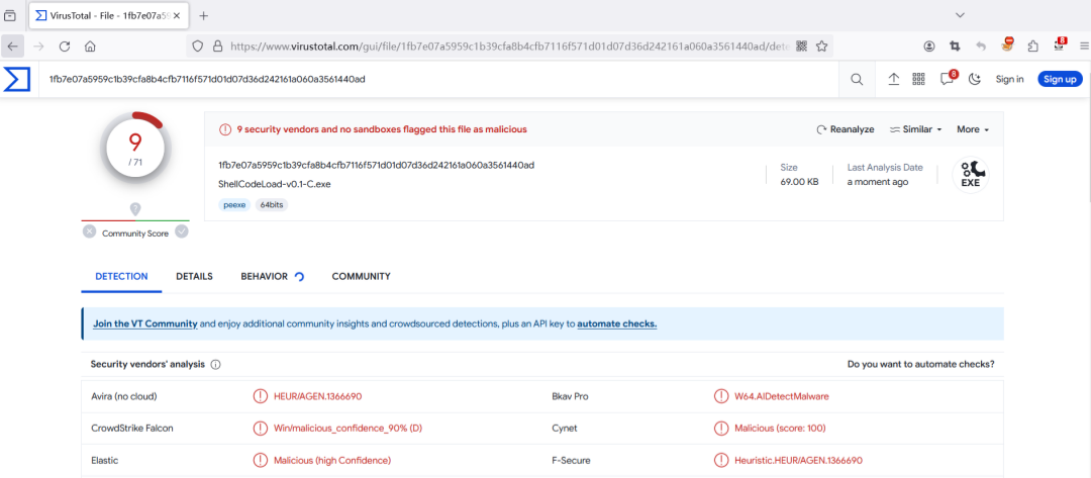Image resolution: width=1091 pixels, height=478 pixels.
Task: Click the Sign up button
Action: pos(1060,79)
